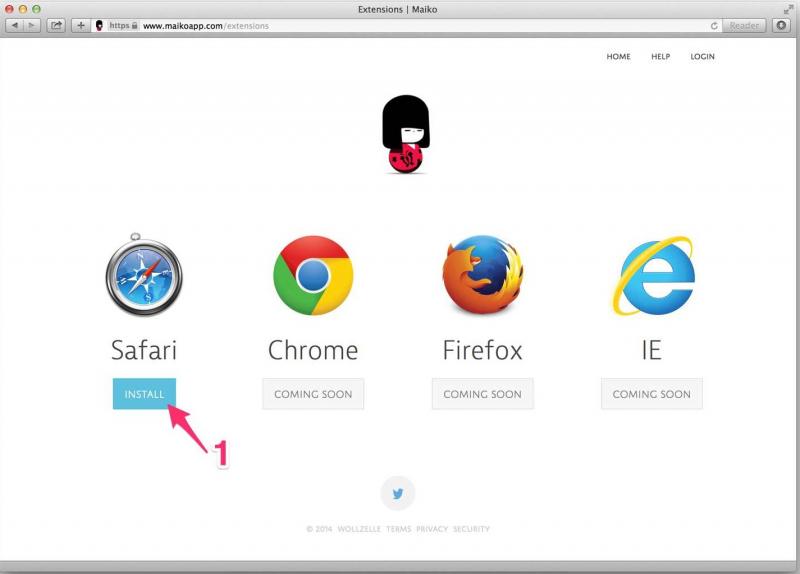The height and width of the screenshot is (574, 800).
Task: Toggle full screen arrows in title bar
Action: [x=789, y=9]
